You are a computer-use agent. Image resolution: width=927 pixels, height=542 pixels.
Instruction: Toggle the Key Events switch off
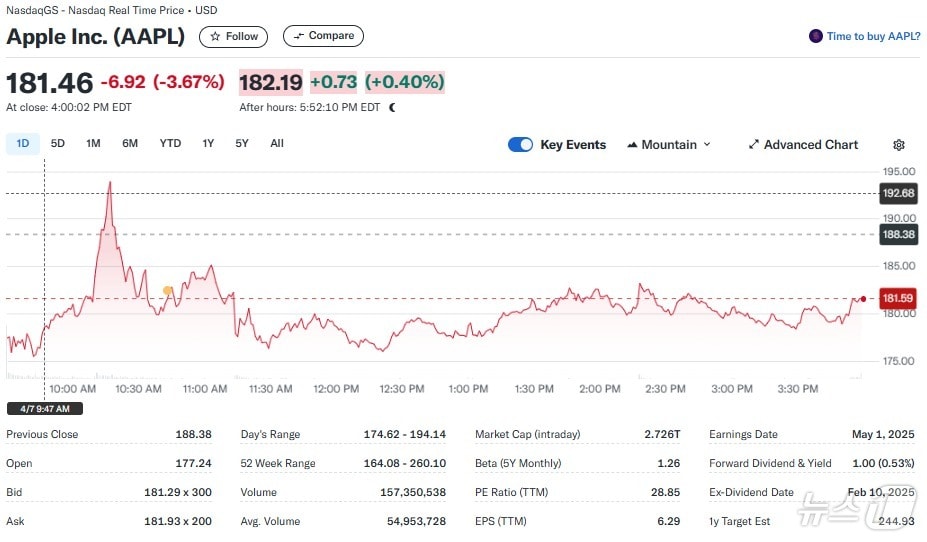520,145
